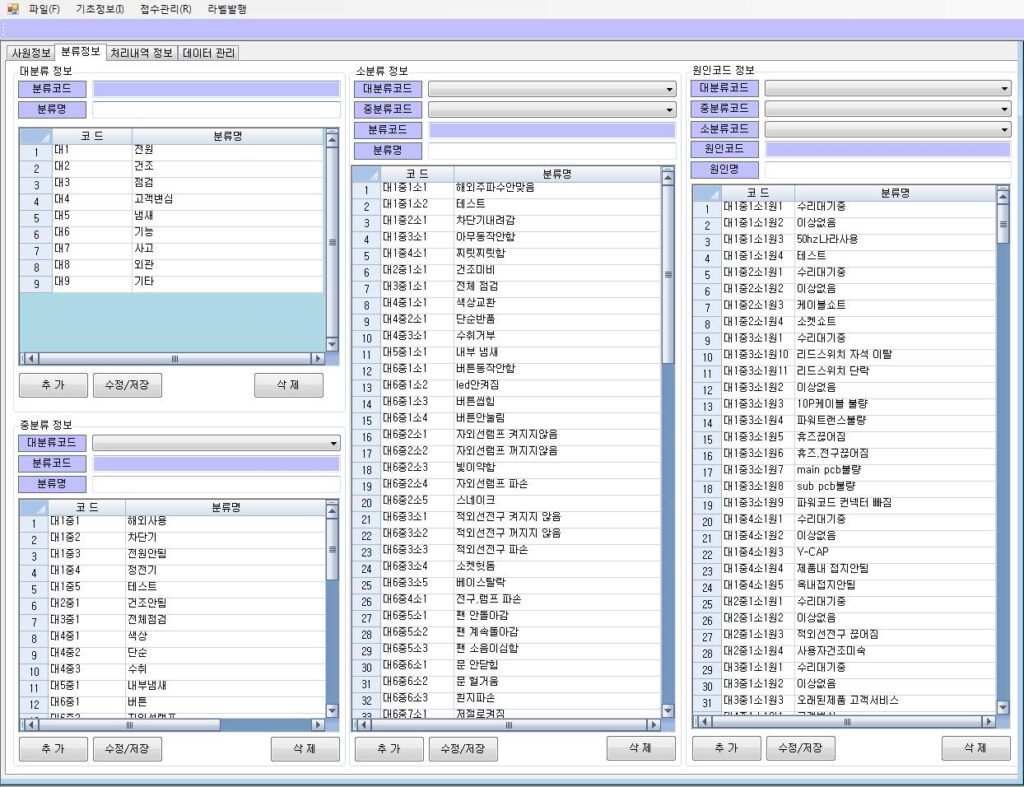The image size is (1024, 787).
Task: Expand 소분류코드 dropdown in 원인코드 정보 panel
Action: [1004, 129]
